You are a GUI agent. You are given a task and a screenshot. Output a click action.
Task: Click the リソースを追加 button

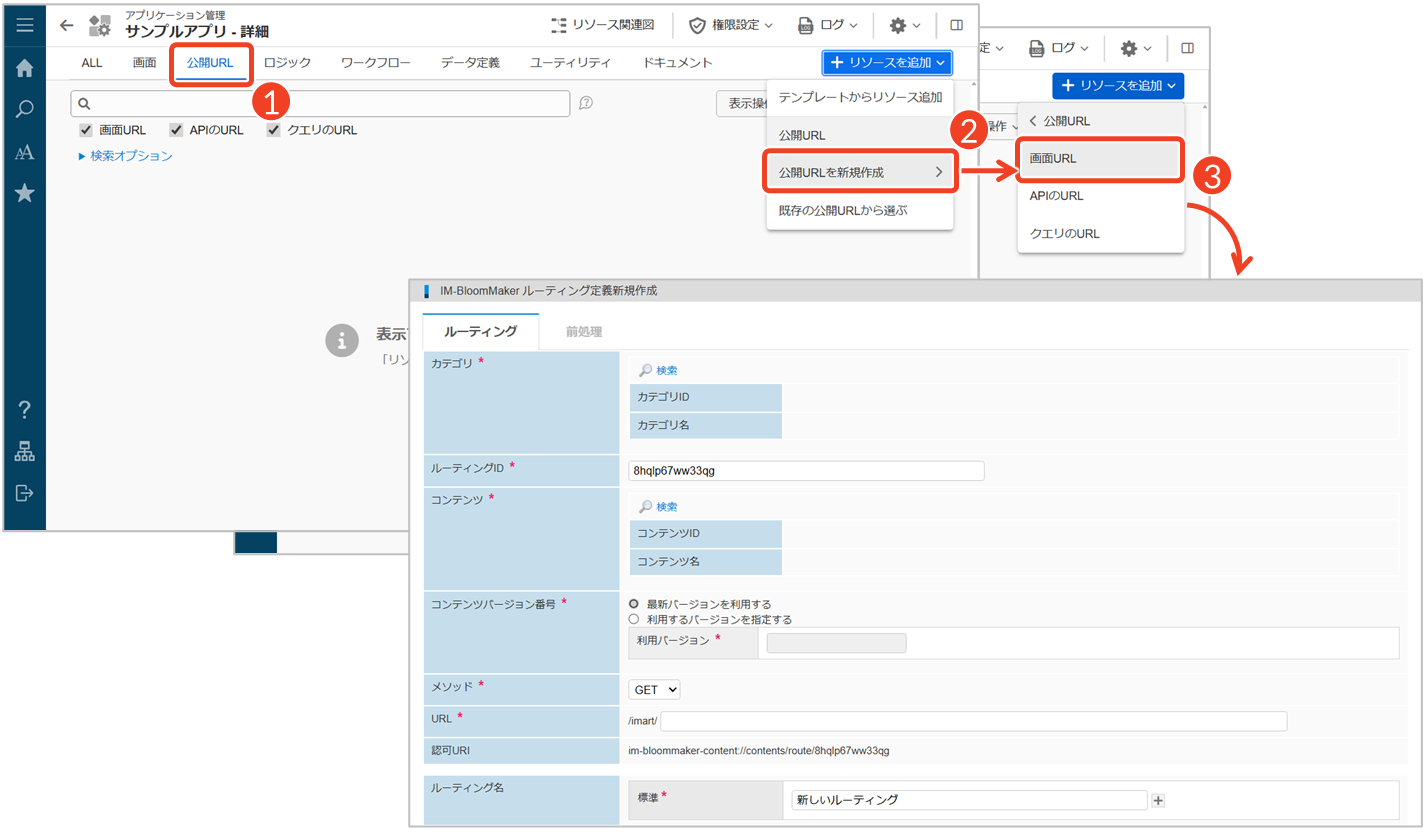[x=887, y=63]
